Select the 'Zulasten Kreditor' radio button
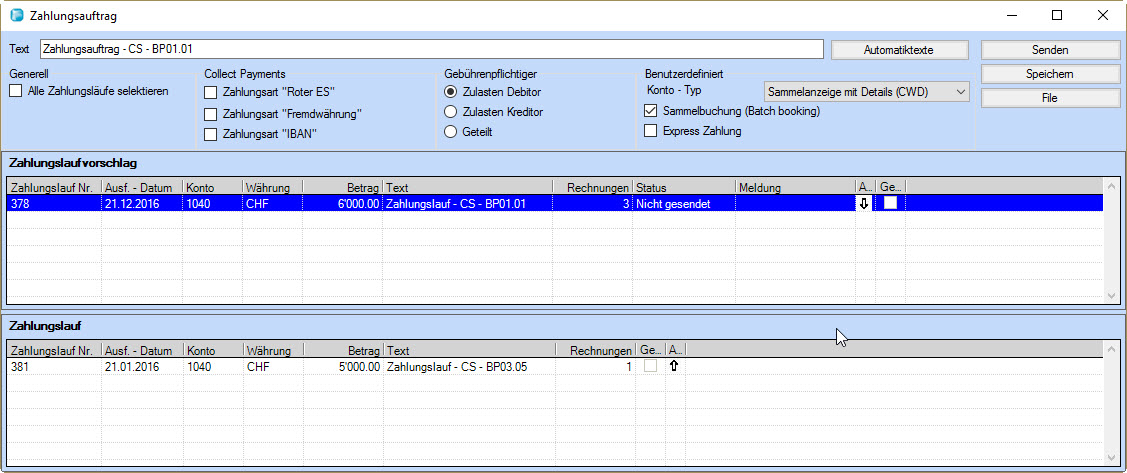Image resolution: width=1127 pixels, height=473 pixels. (x=451, y=112)
